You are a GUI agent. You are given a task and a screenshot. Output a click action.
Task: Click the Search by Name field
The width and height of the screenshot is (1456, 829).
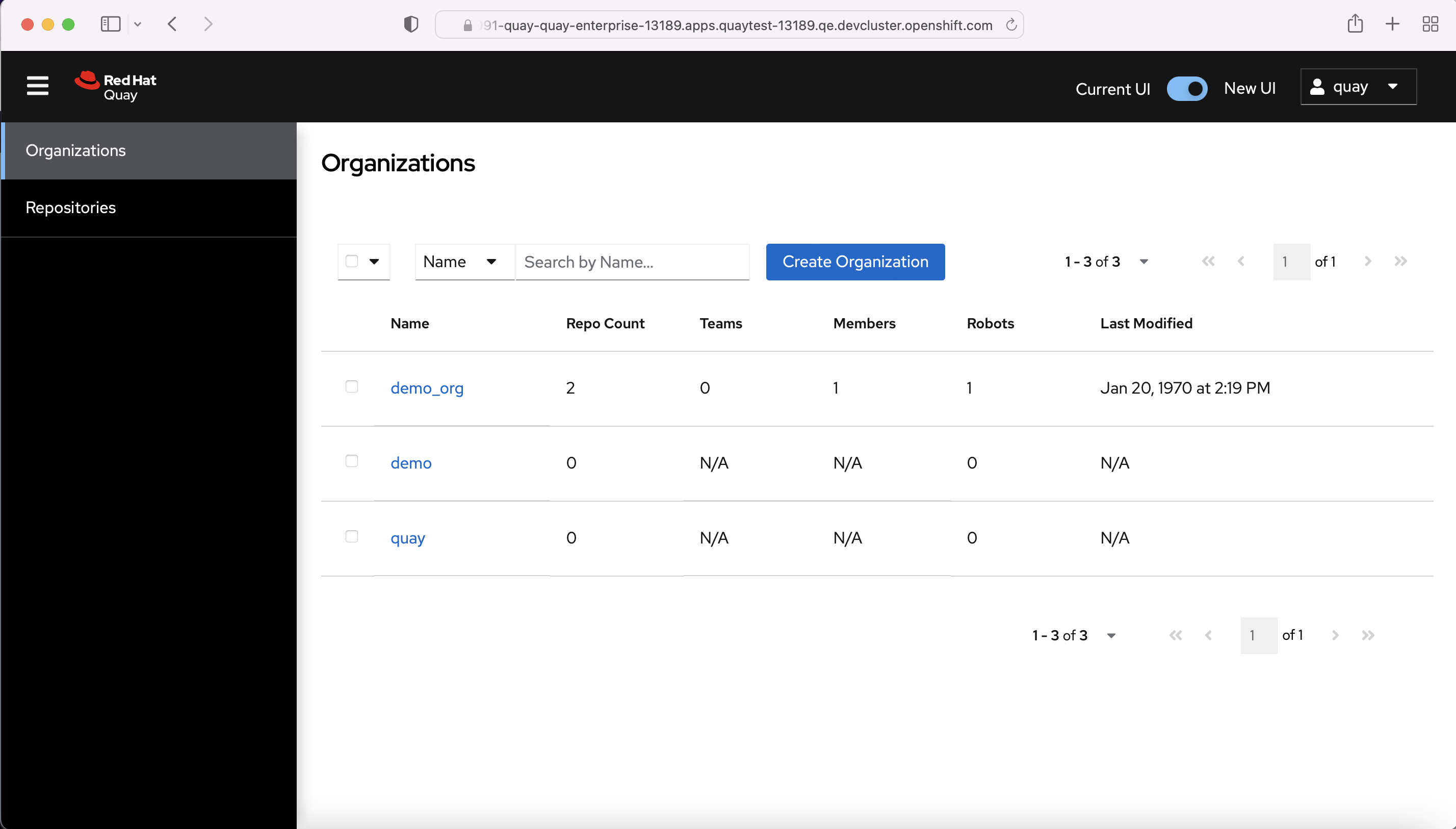tap(632, 262)
